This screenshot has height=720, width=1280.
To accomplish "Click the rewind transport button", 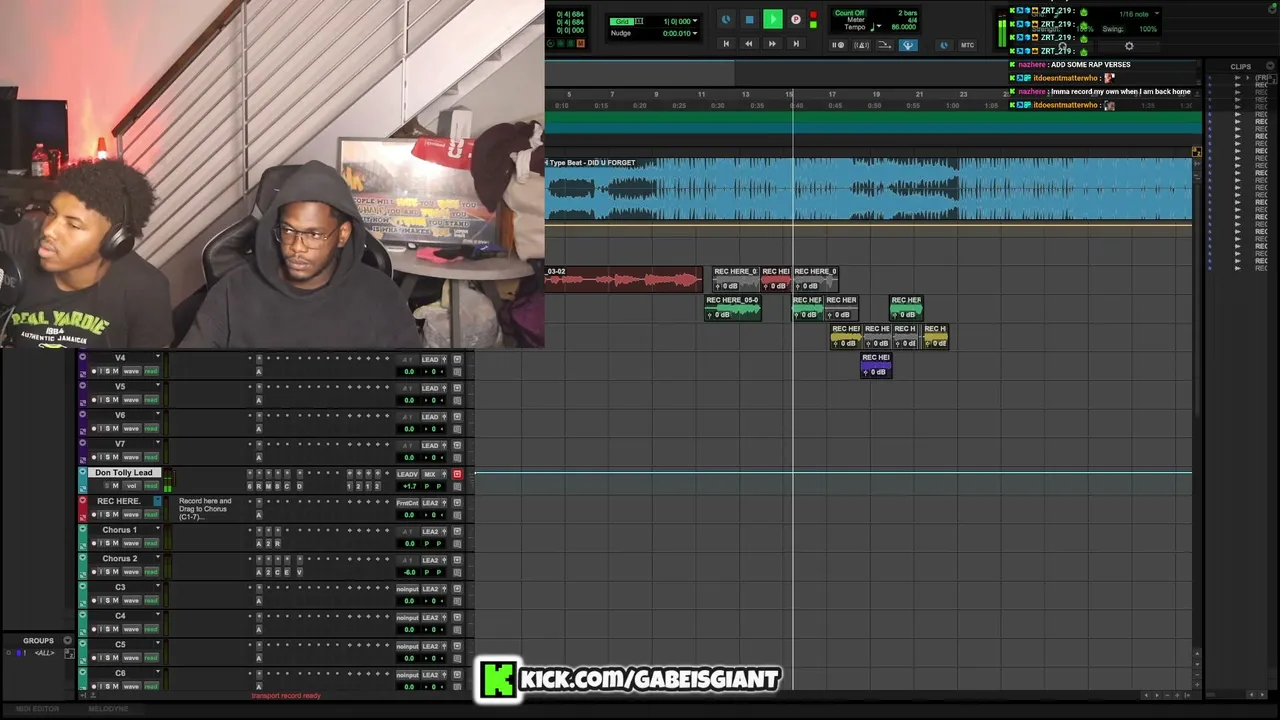I will [749, 44].
